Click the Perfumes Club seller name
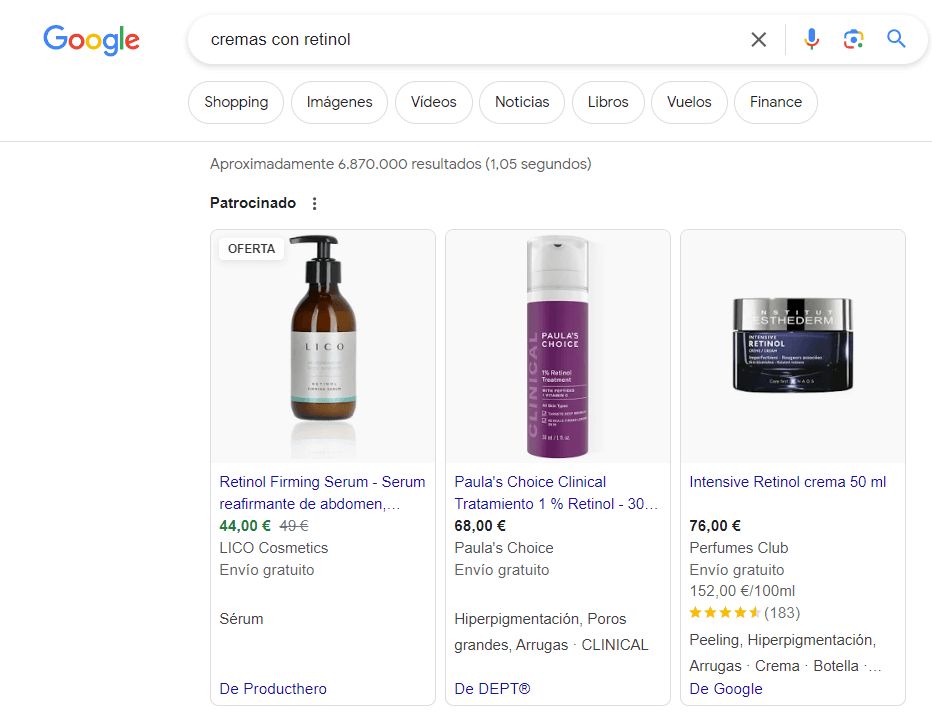Image resolution: width=932 pixels, height=722 pixels. tap(739, 548)
